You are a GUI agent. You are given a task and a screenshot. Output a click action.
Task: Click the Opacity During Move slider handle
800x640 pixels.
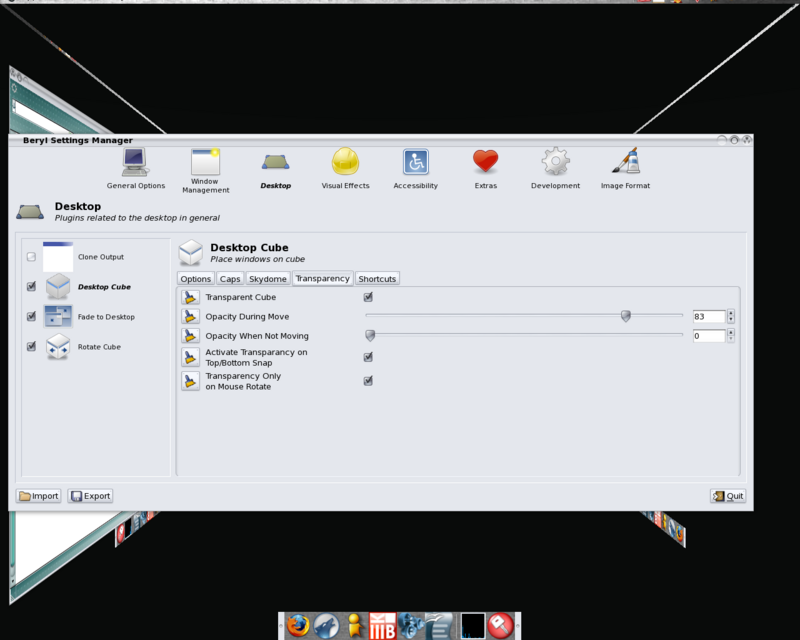pyautogui.click(x=626, y=316)
